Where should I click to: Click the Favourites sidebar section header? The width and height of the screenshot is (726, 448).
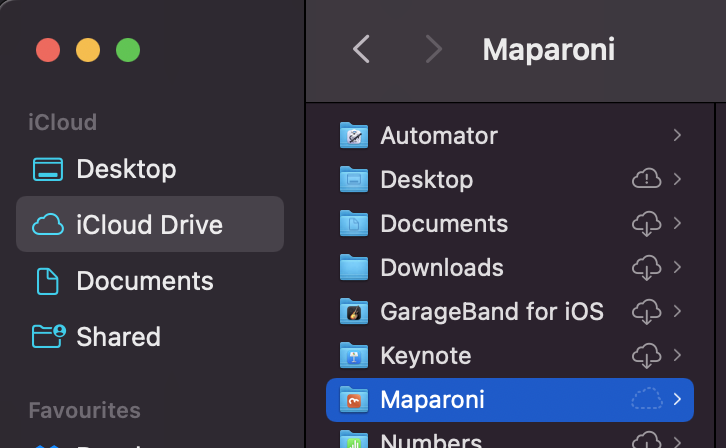click(84, 411)
